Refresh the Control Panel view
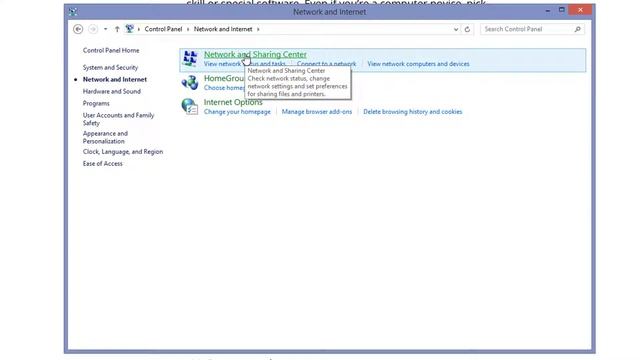The height and width of the screenshot is (360, 640). 467,29
